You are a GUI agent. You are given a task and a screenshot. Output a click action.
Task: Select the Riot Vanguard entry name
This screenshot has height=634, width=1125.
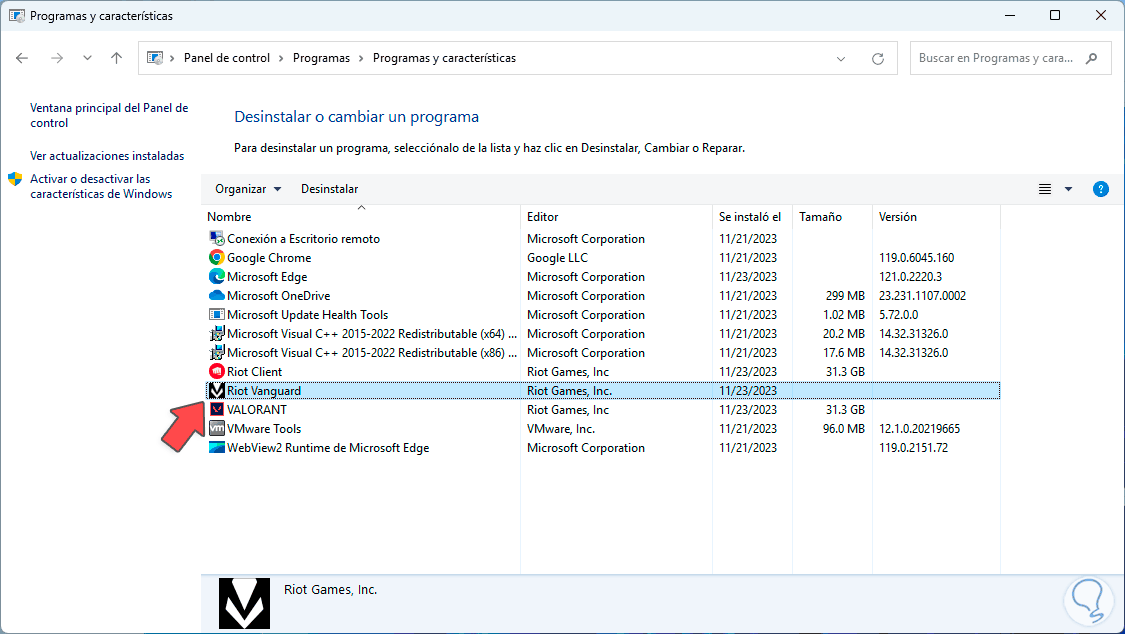point(263,391)
